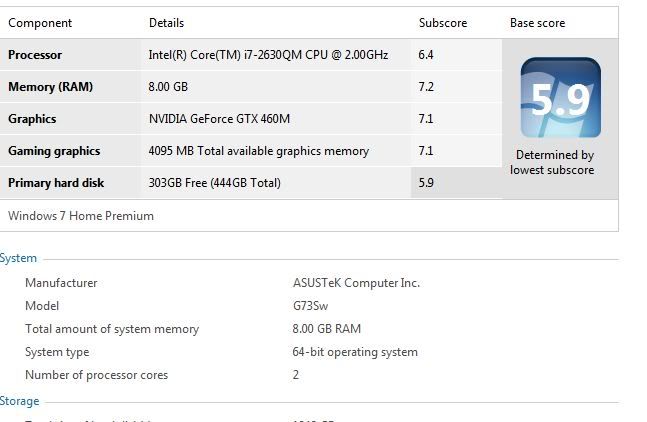Click the Details column header
647x422 pixels.
coord(166,23)
